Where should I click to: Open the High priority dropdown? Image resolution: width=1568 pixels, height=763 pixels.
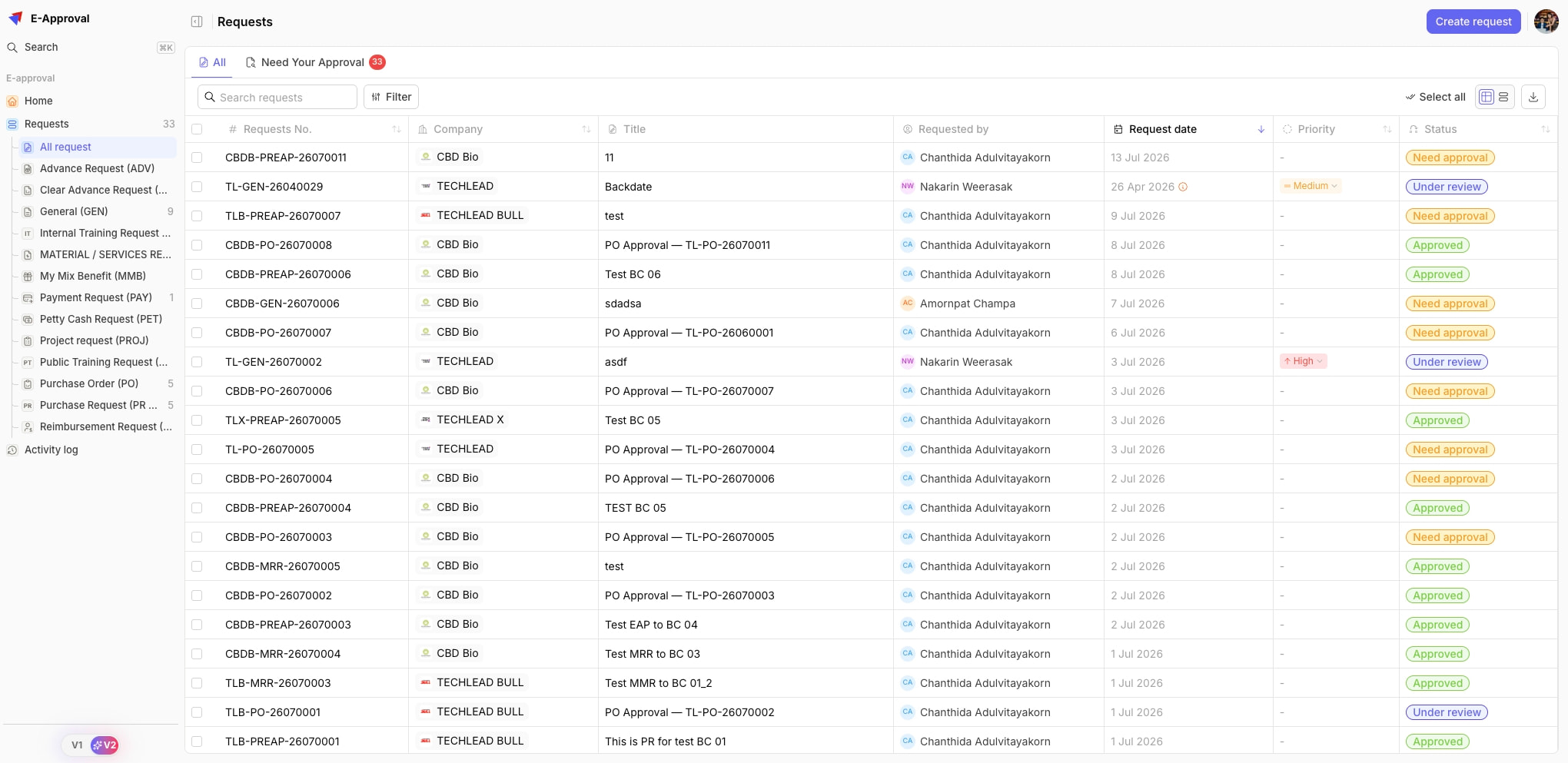[1303, 361]
